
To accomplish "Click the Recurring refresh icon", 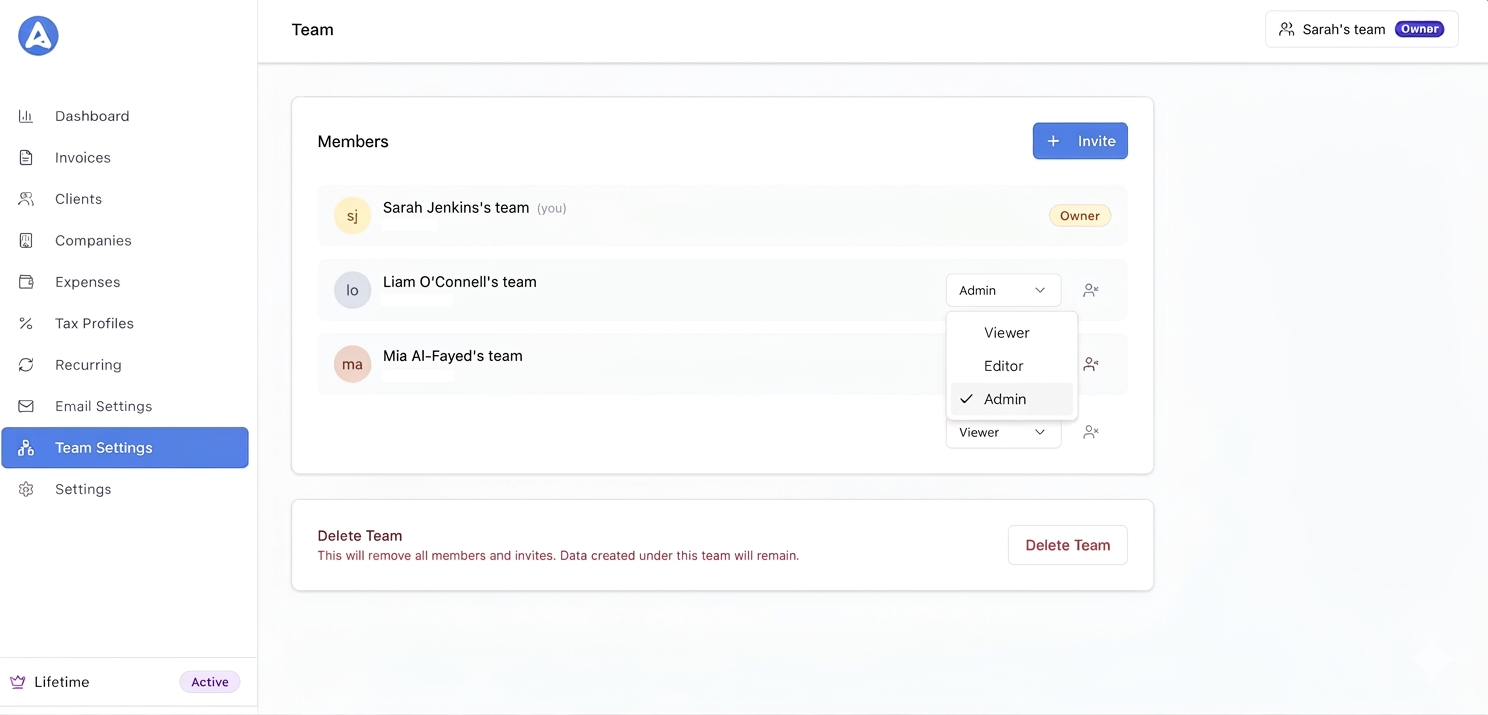I will pos(26,365).
